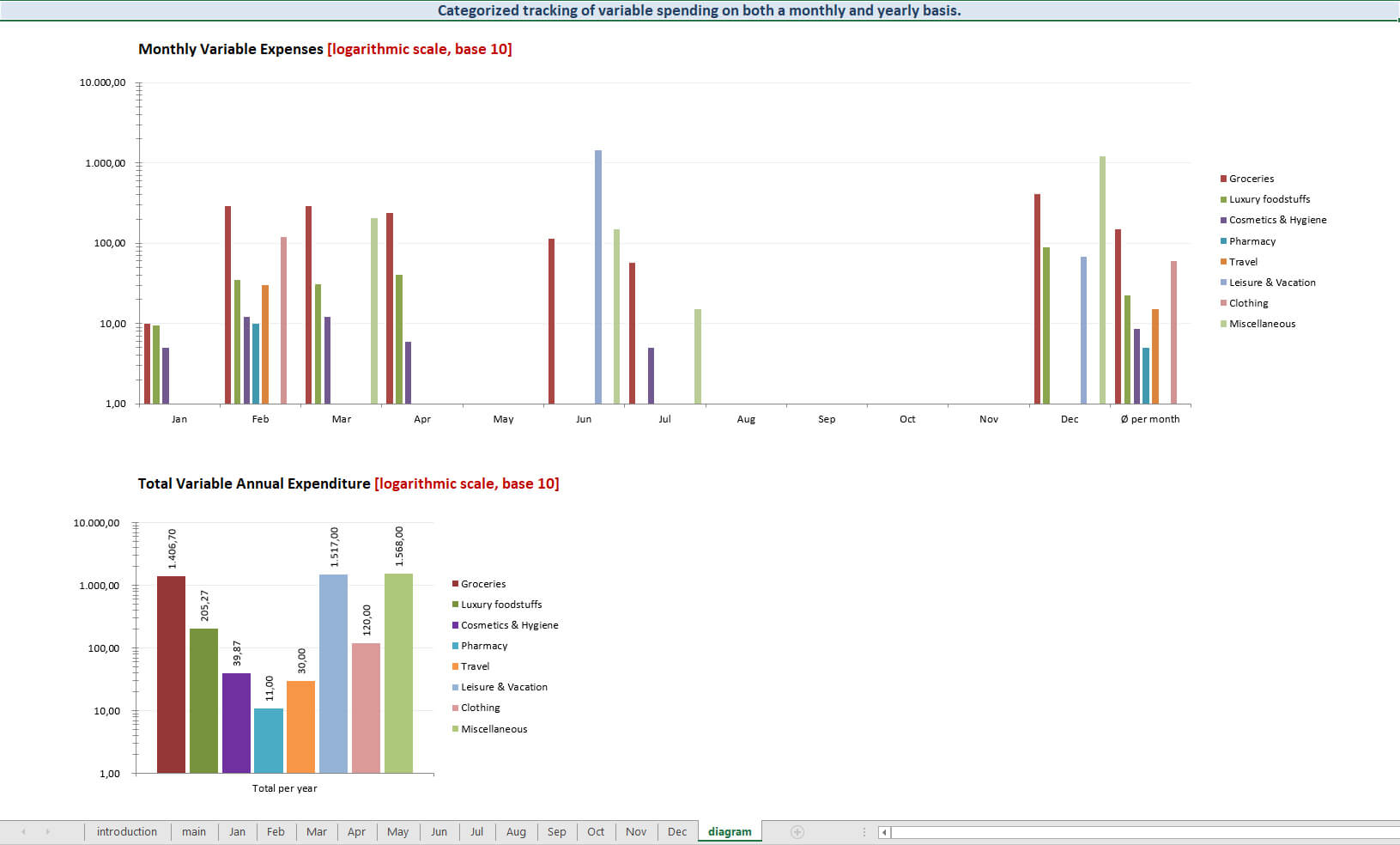Switch to the main sheet tab
Image resolution: width=1400 pixels, height=845 pixels.
[x=193, y=831]
